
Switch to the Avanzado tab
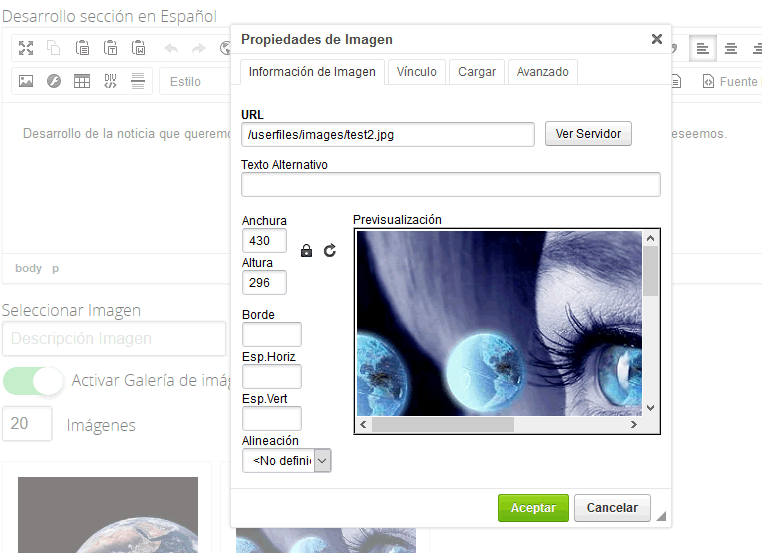click(x=542, y=72)
